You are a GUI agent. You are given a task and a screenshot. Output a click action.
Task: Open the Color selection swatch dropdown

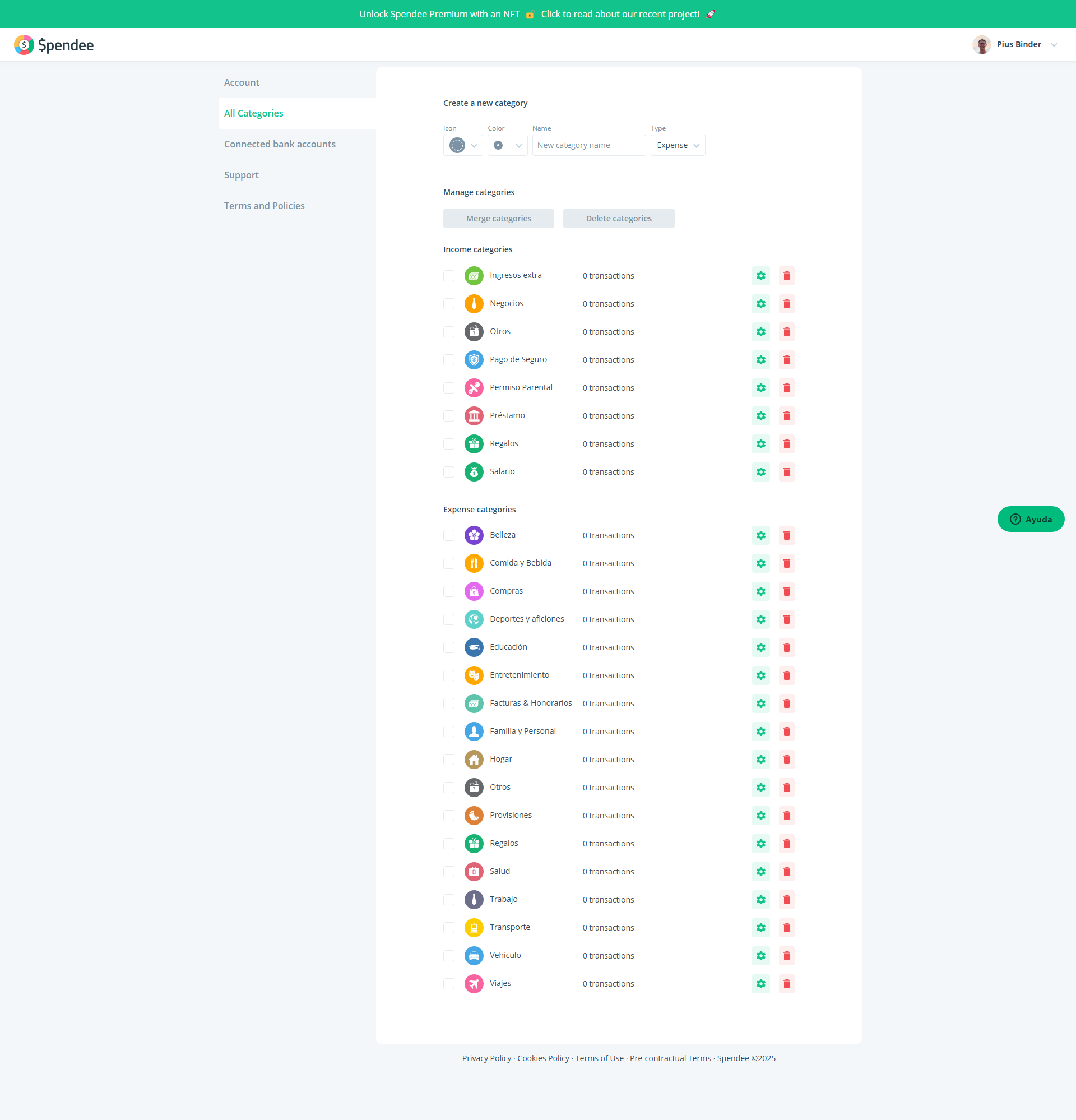[507, 145]
